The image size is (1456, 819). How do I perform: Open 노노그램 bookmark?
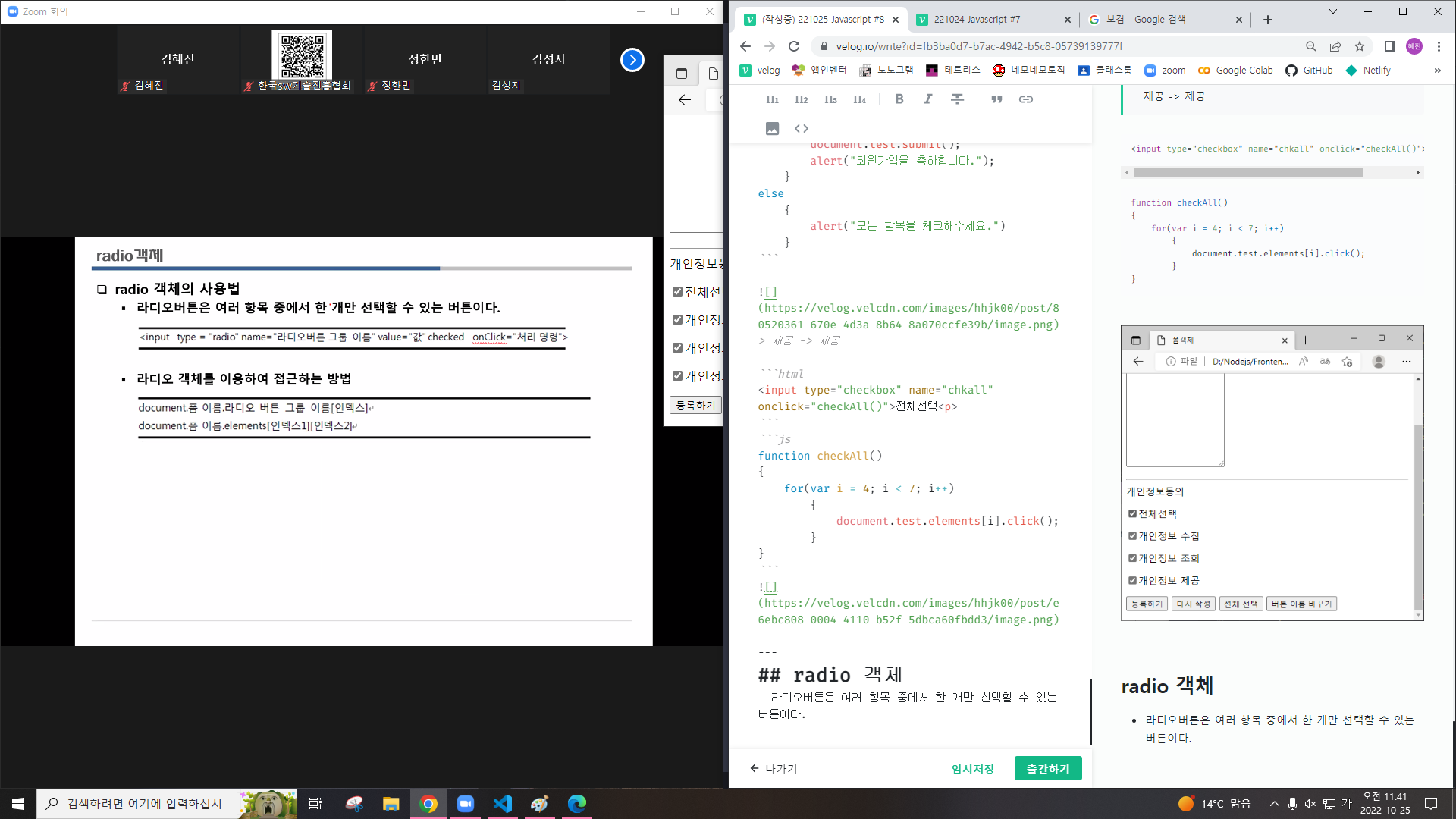[886, 71]
